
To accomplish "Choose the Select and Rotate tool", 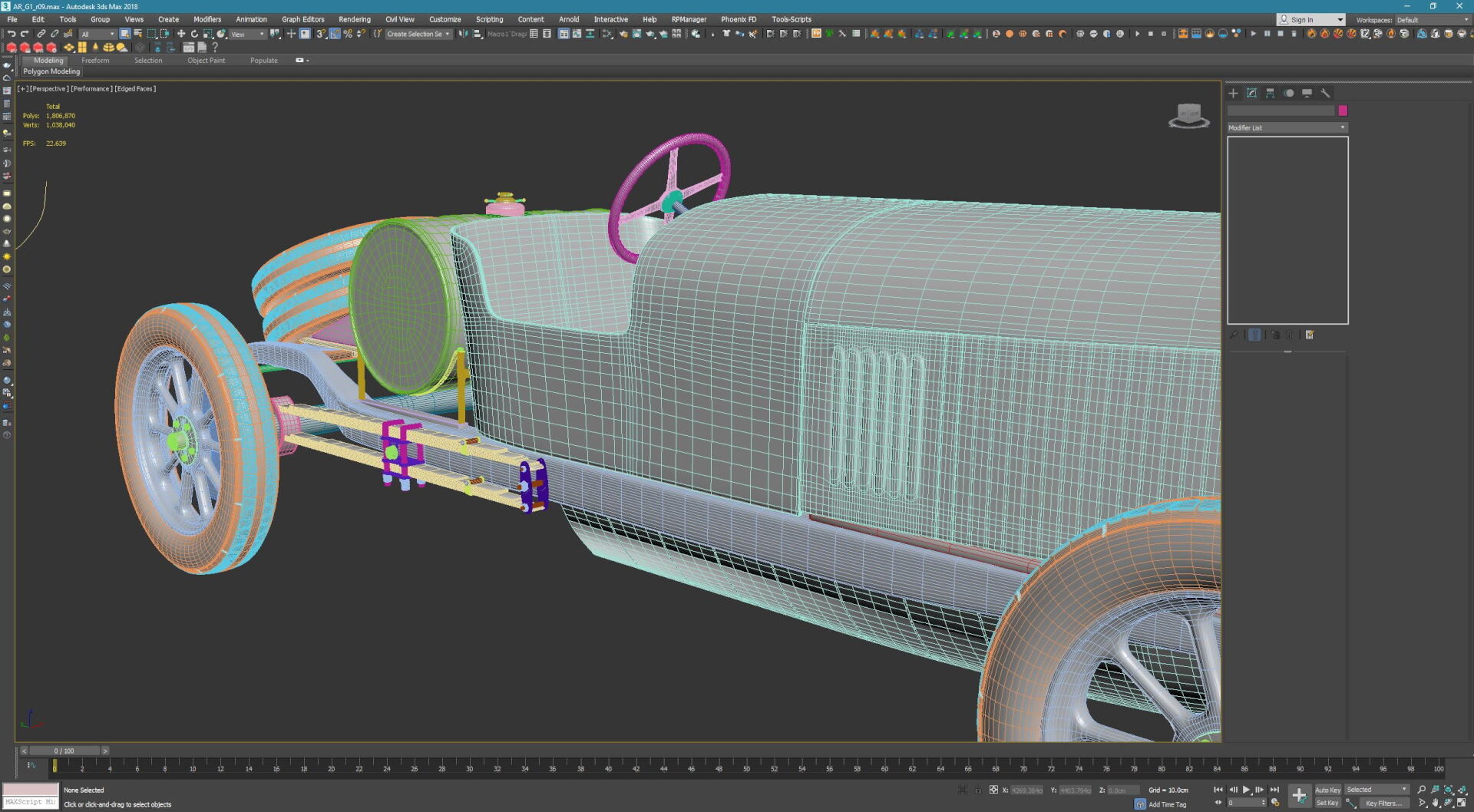I will pos(194,34).
